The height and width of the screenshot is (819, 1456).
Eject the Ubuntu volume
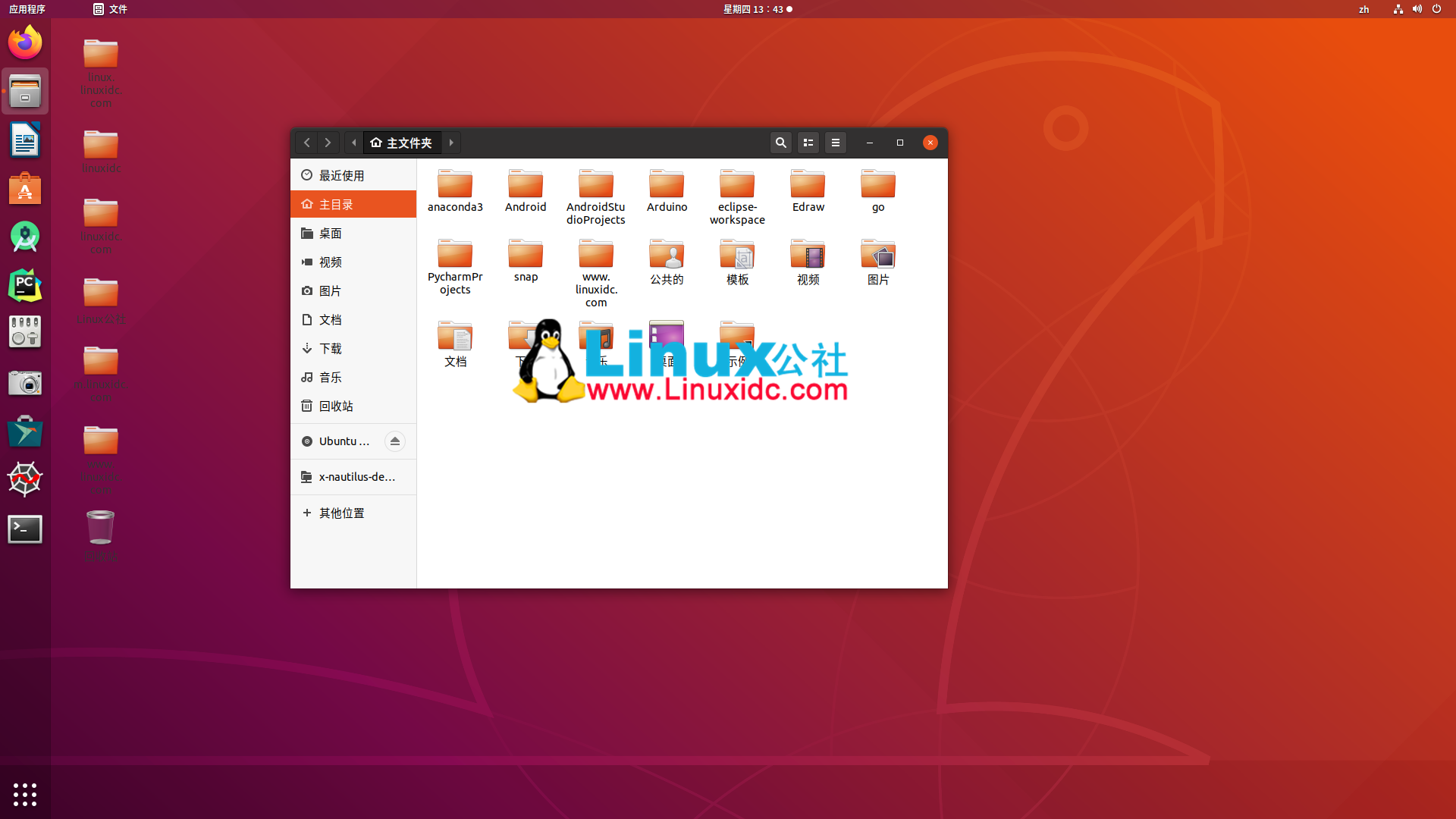coord(395,441)
